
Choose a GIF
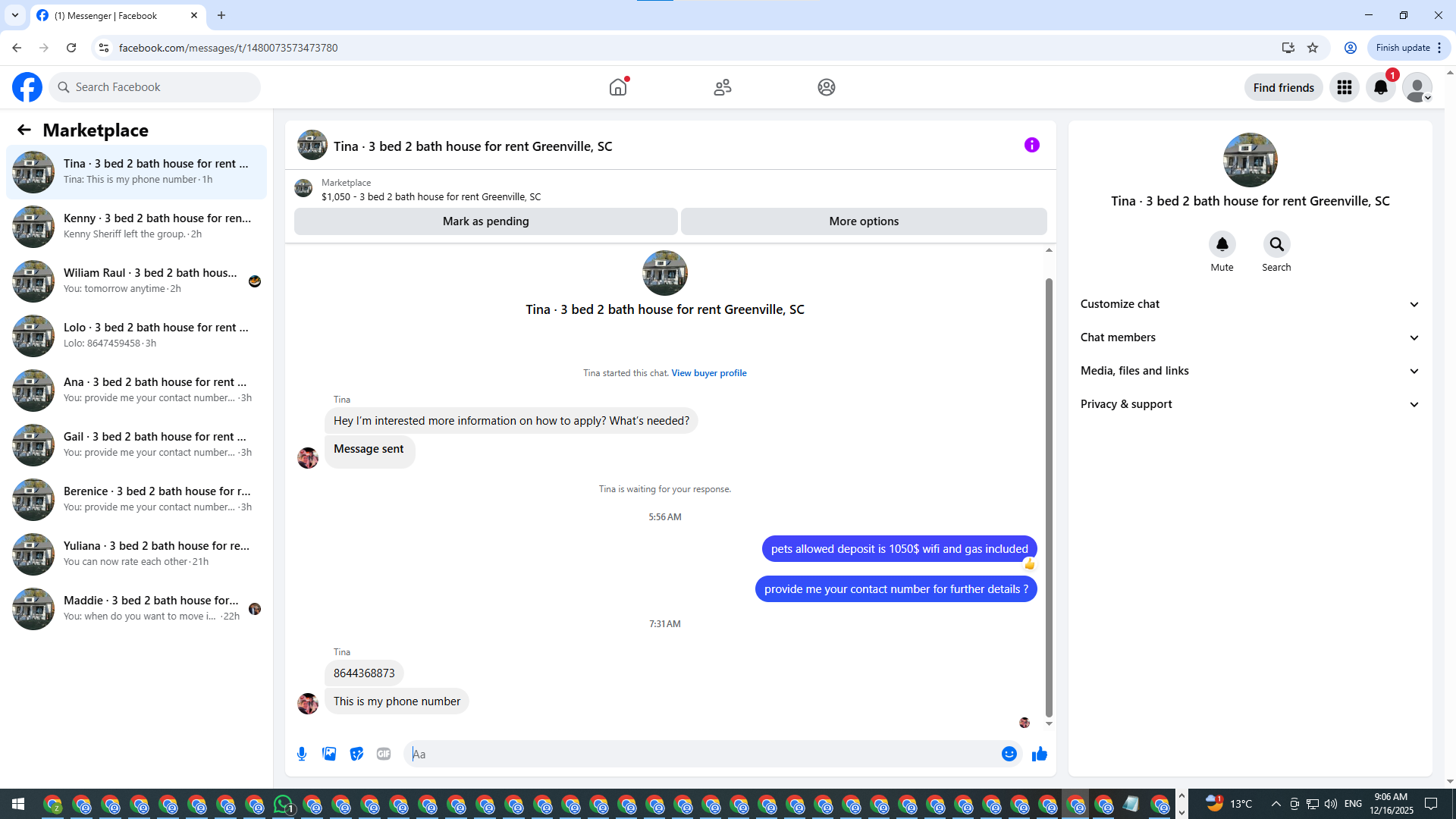coord(384,754)
